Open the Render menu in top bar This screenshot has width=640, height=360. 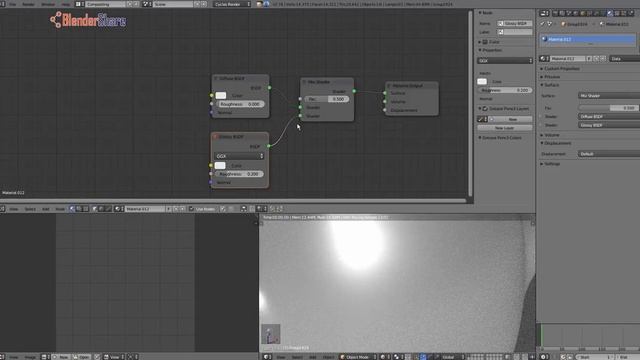28,4
